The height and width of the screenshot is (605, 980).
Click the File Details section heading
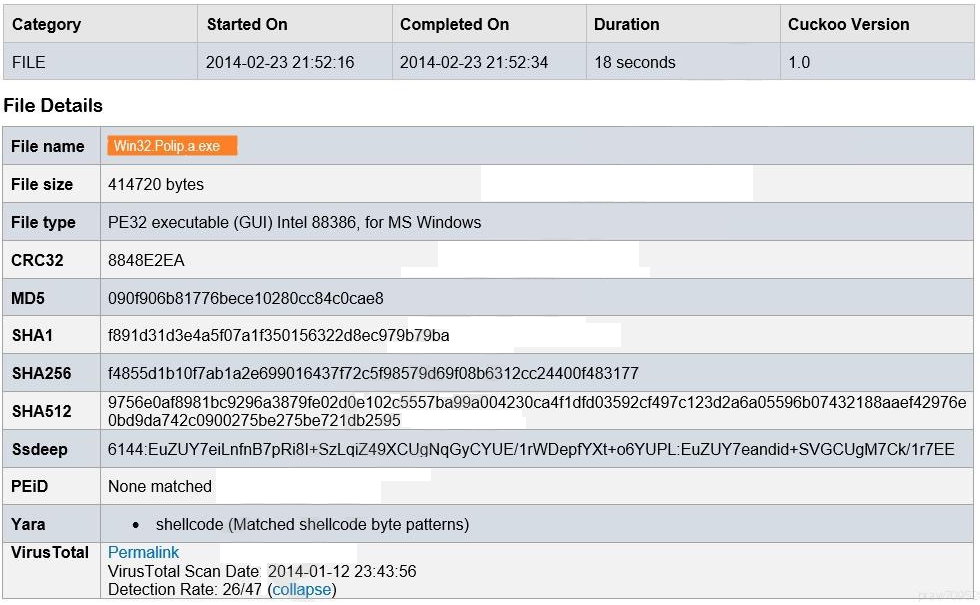pos(53,106)
